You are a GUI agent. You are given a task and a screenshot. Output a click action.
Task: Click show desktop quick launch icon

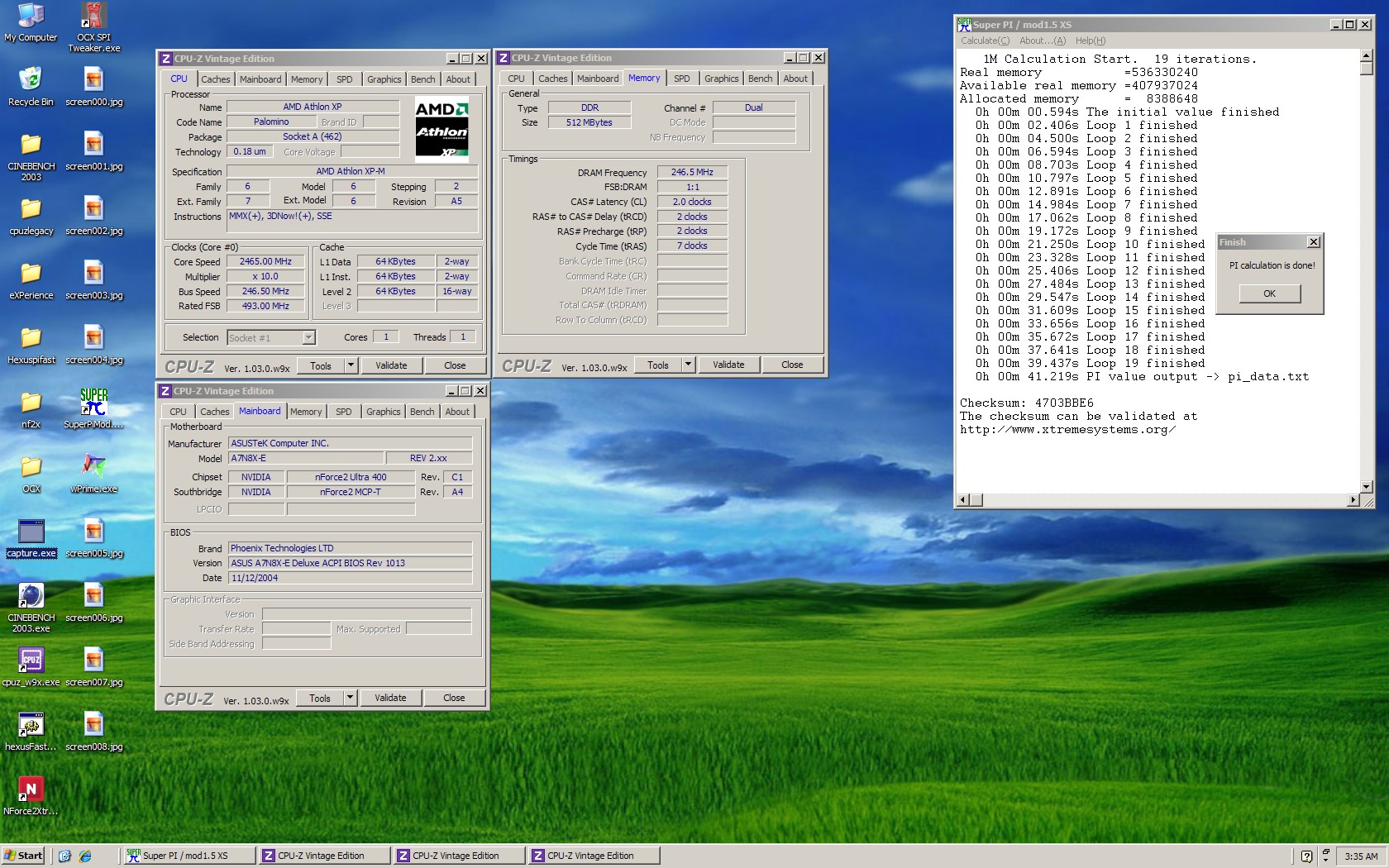[64, 856]
